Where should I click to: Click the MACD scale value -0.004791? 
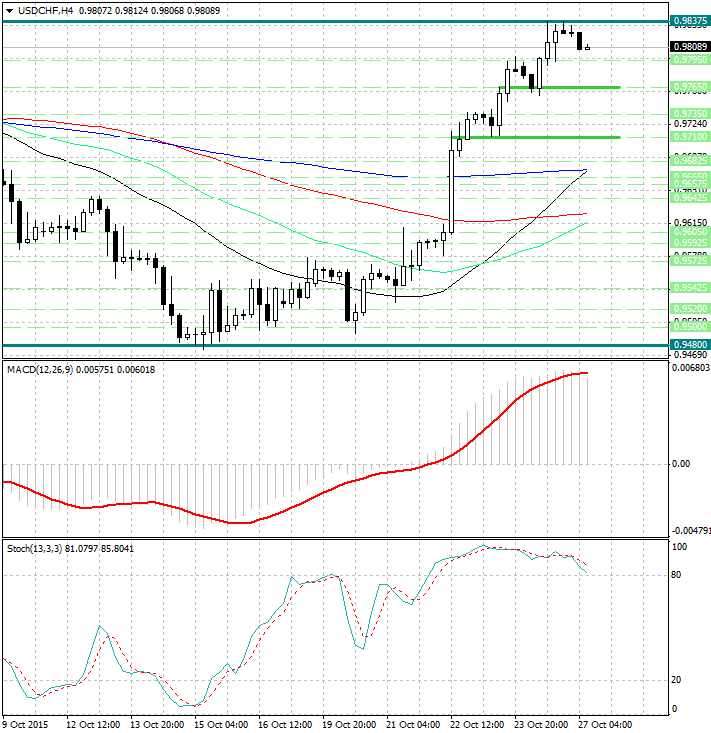click(691, 531)
